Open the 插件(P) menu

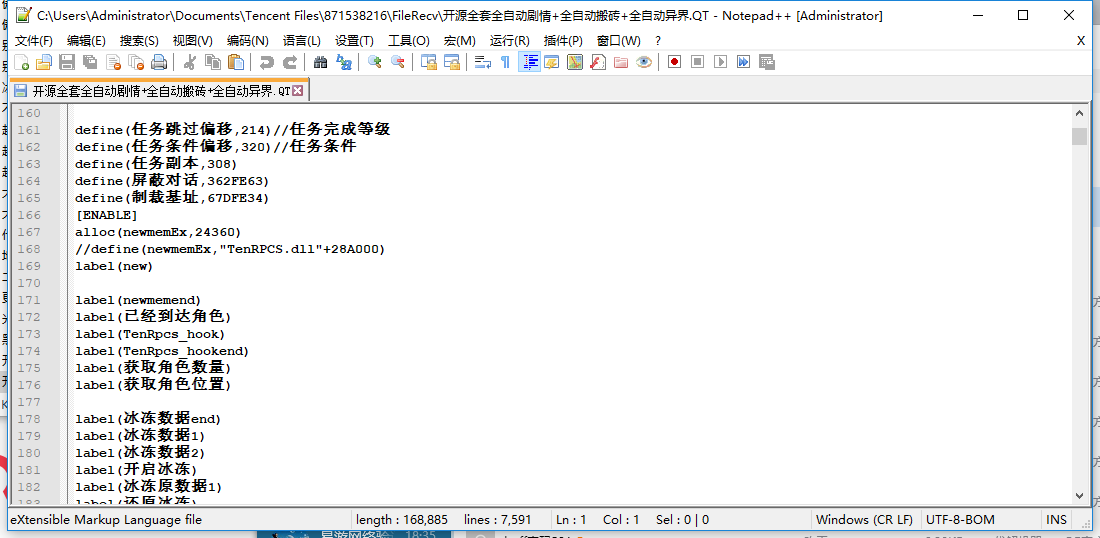563,41
